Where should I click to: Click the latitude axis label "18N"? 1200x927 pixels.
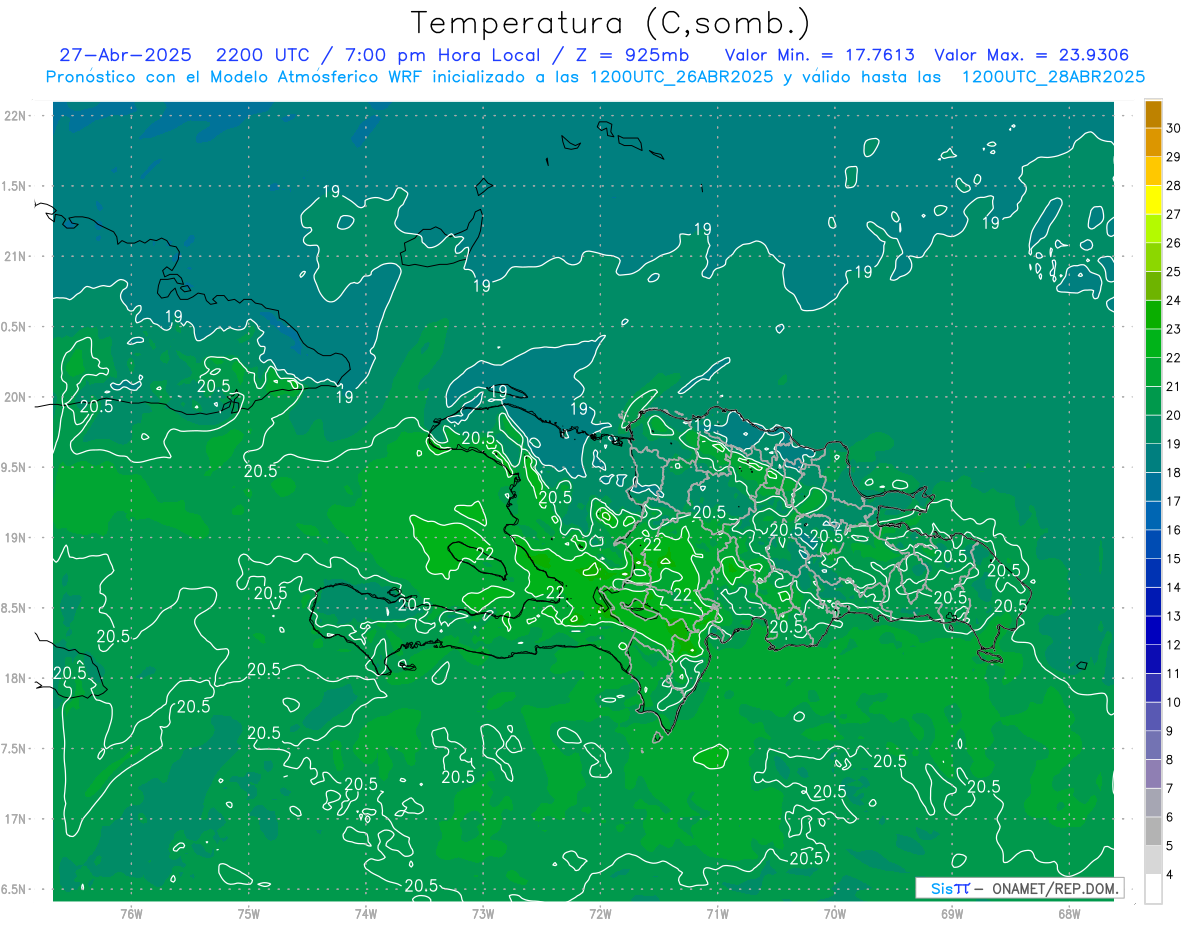pos(17,679)
